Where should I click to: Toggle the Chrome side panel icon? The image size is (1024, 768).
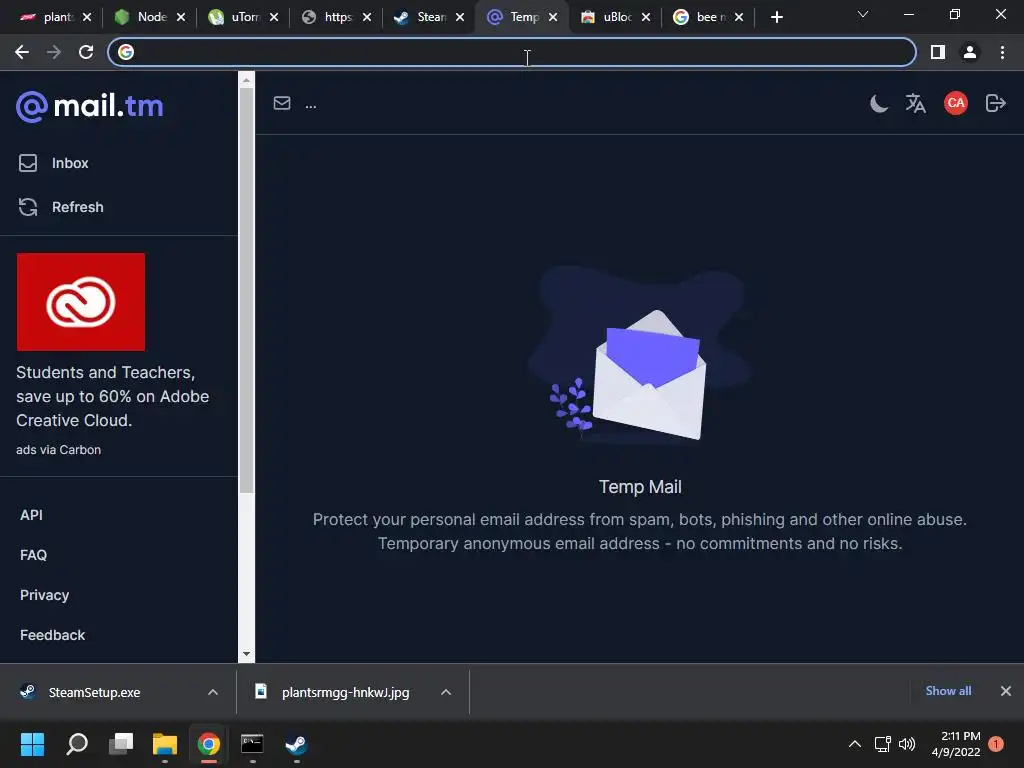[x=938, y=52]
